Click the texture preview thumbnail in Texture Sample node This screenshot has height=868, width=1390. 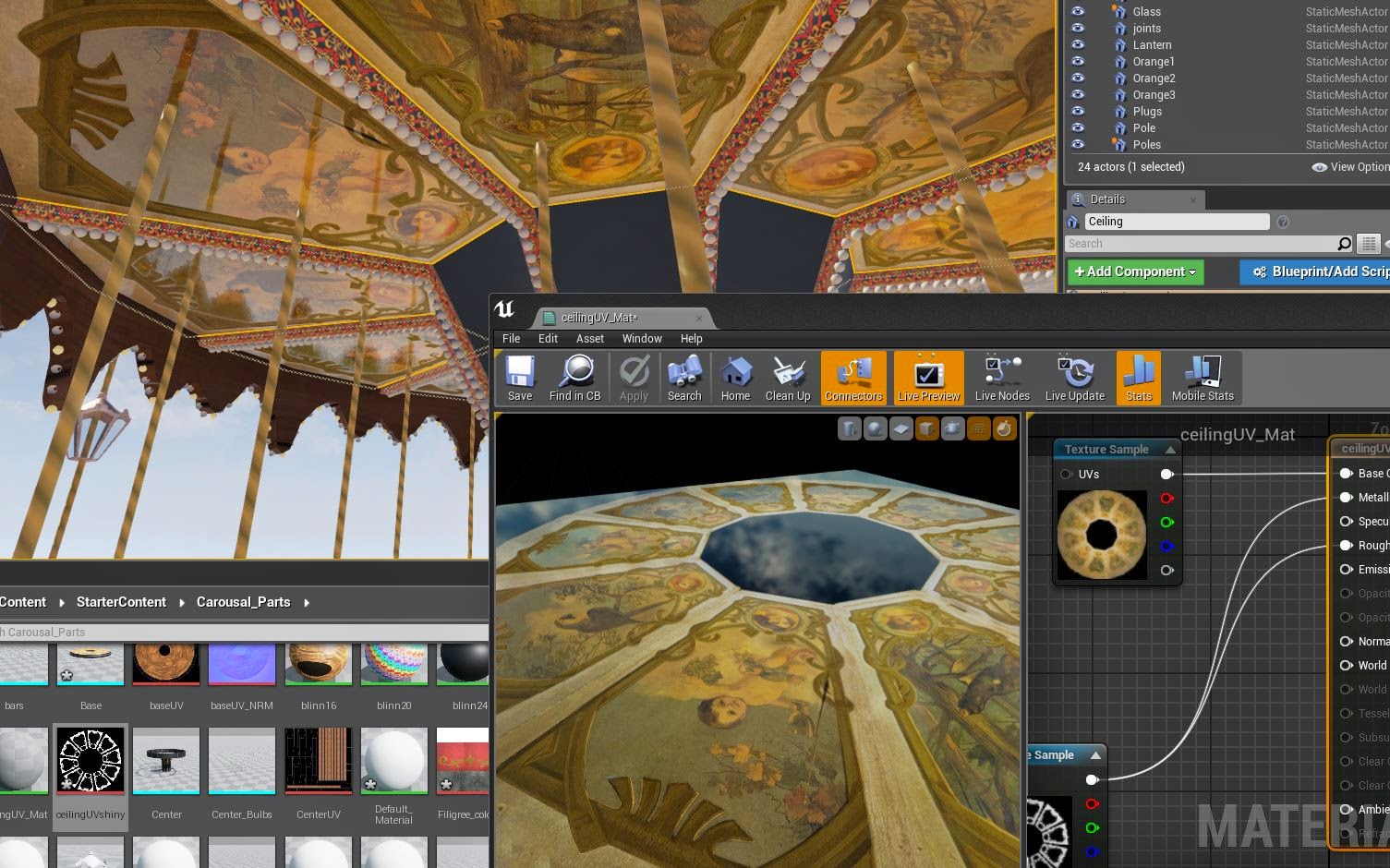tap(1102, 536)
